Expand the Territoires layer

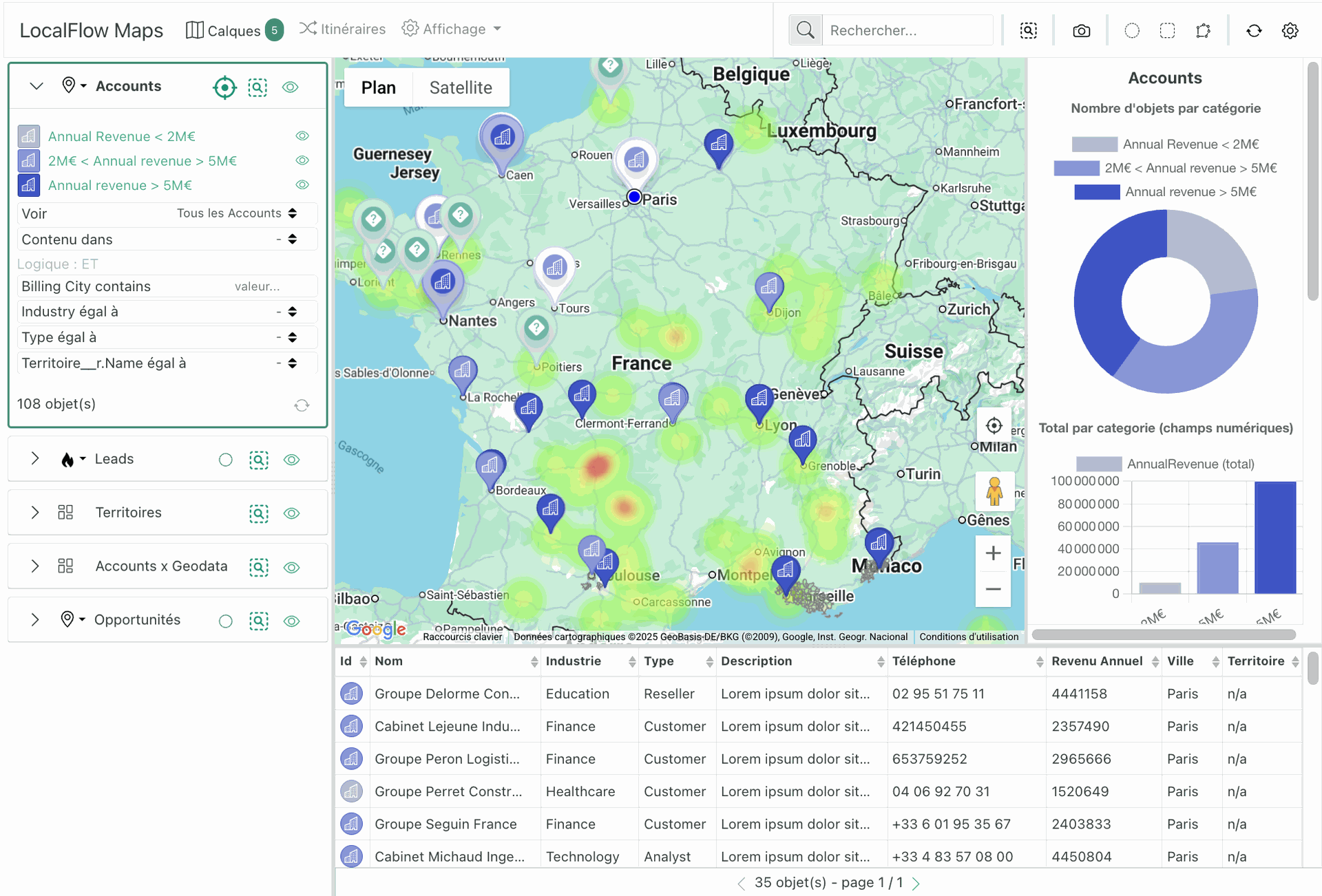coord(35,513)
